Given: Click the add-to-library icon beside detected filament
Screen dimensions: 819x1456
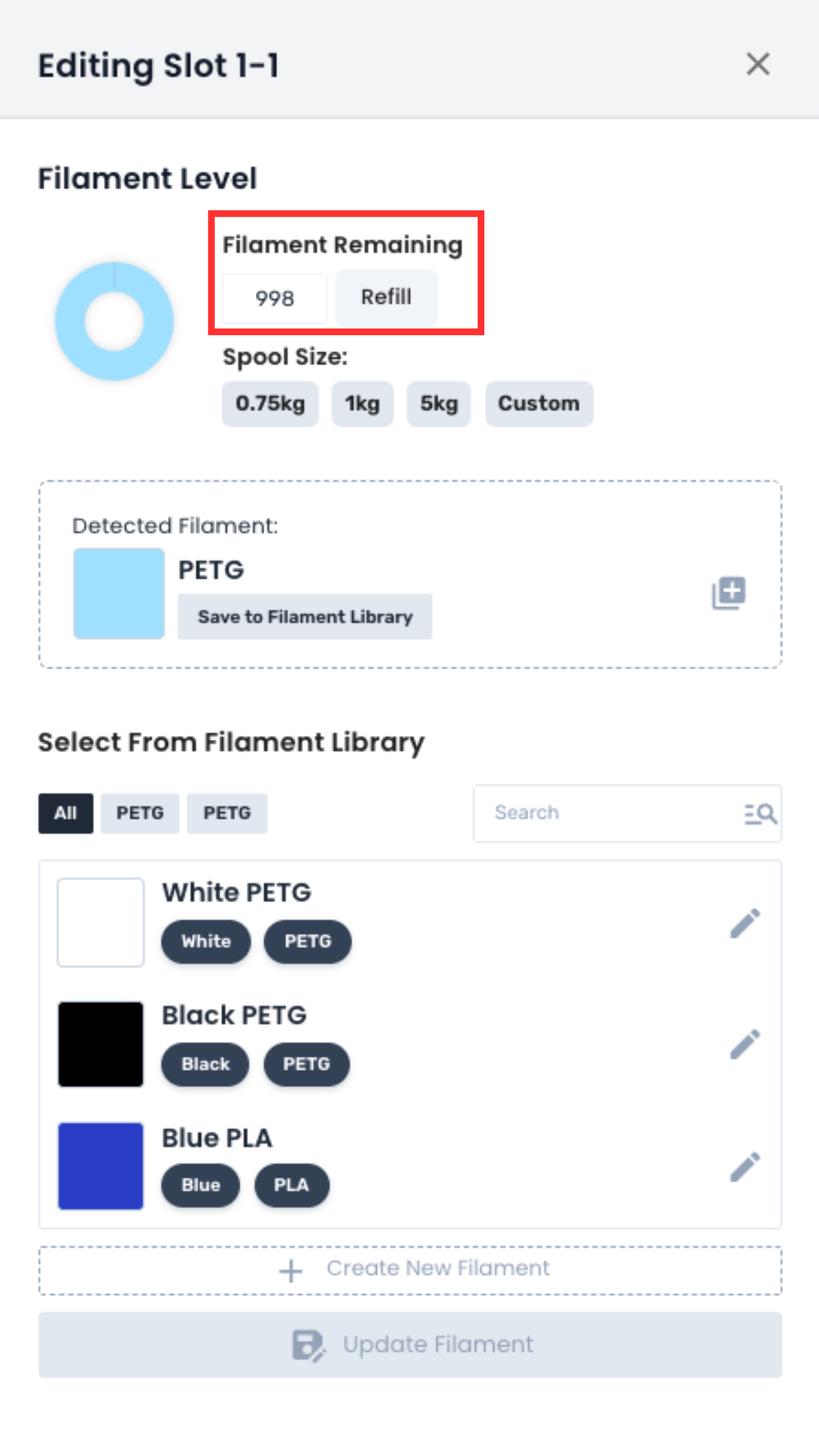Looking at the screenshot, I should [x=729, y=593].
